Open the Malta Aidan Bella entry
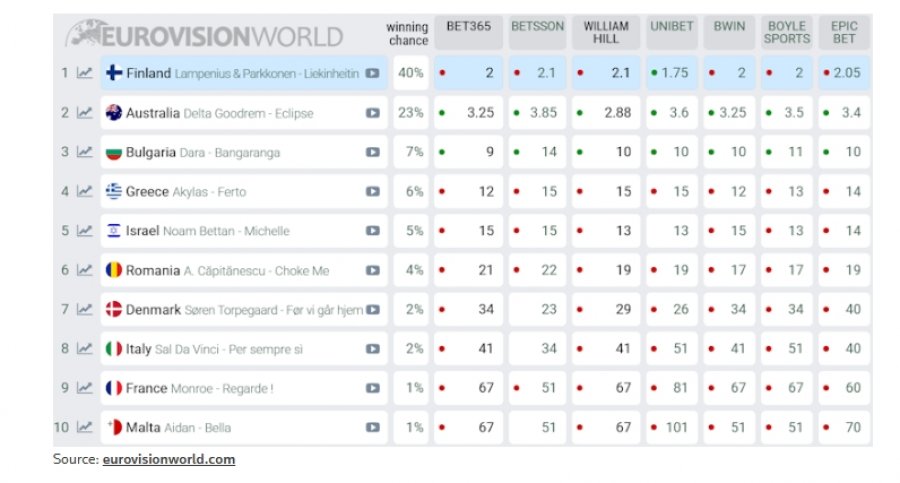Viewport: 900px width, 483px height. [x=243, y=427]
